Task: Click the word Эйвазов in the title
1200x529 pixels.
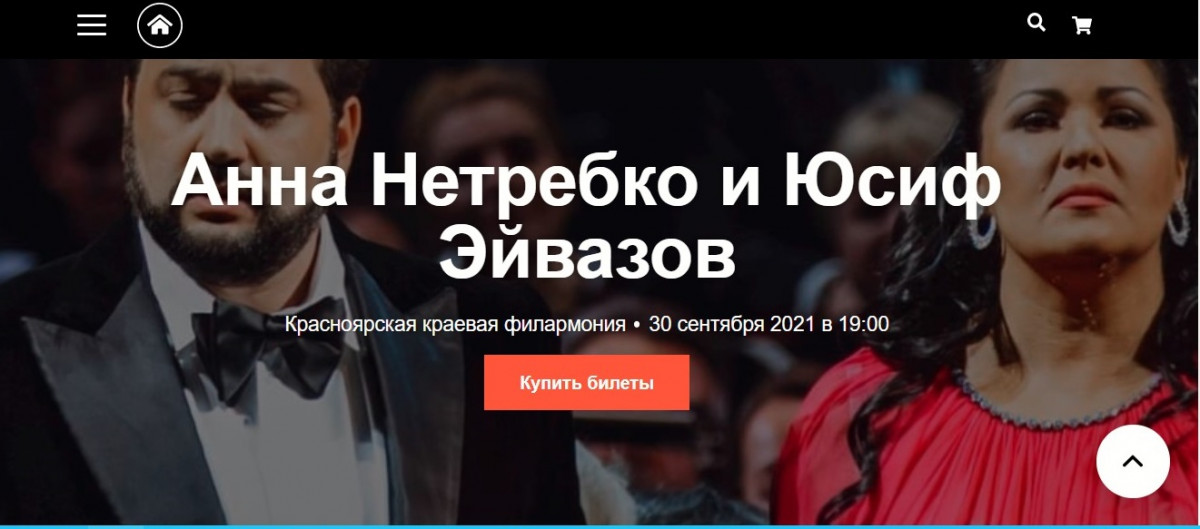Action: pos(587,253)
